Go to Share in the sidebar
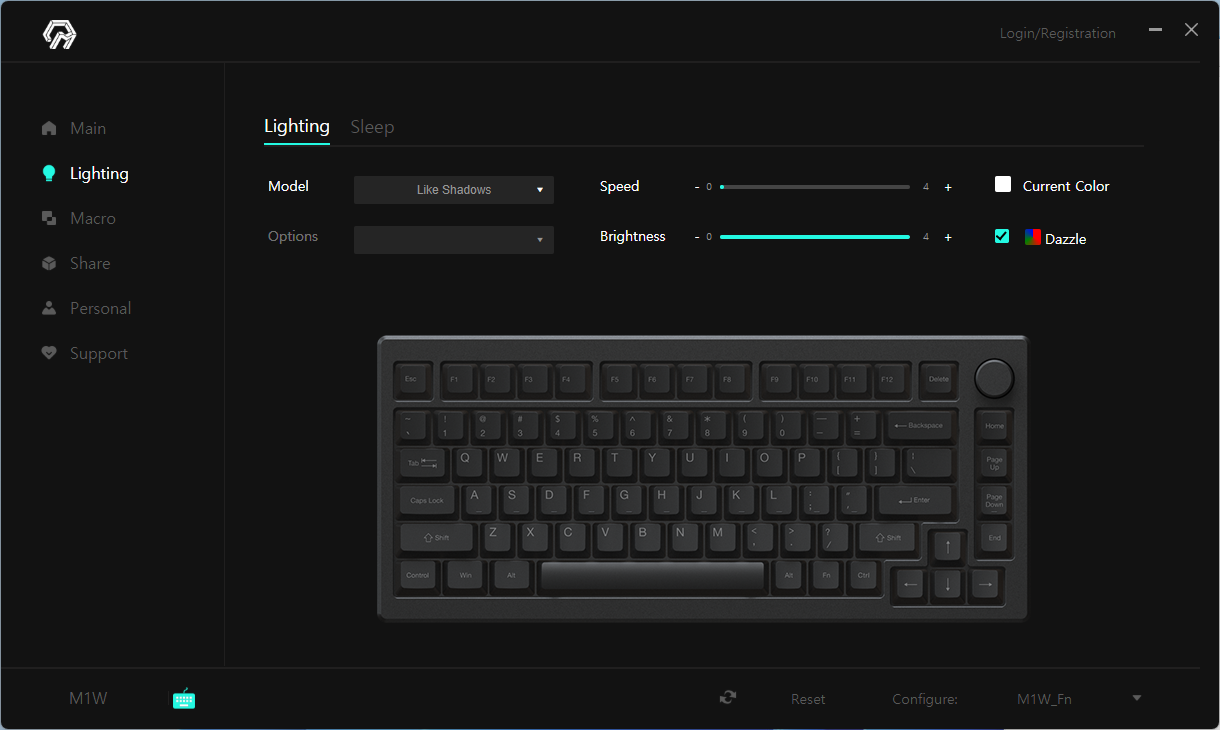Screen dimensions: 1220x730 (x=90, y=263)
